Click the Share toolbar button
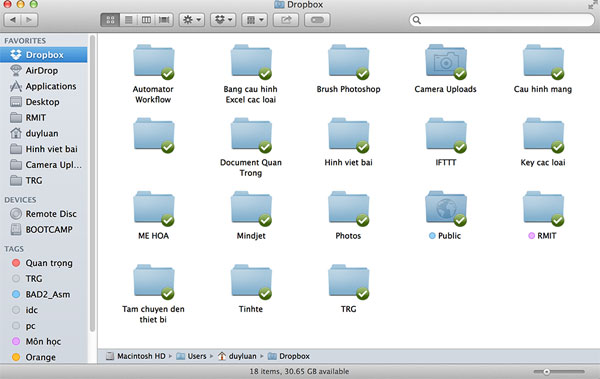Image resolution: width=600 pixels, height=379 pixels. coord(286,20)
